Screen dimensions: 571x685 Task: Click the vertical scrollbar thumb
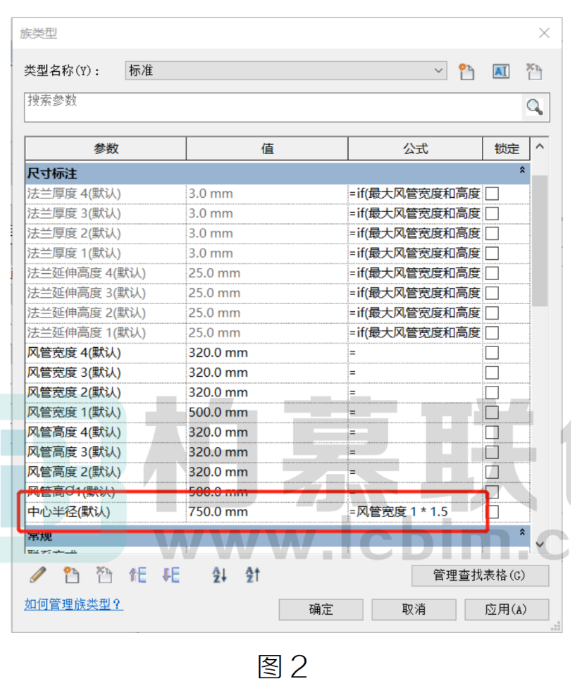pyautogui.click(x=540, y=240)
